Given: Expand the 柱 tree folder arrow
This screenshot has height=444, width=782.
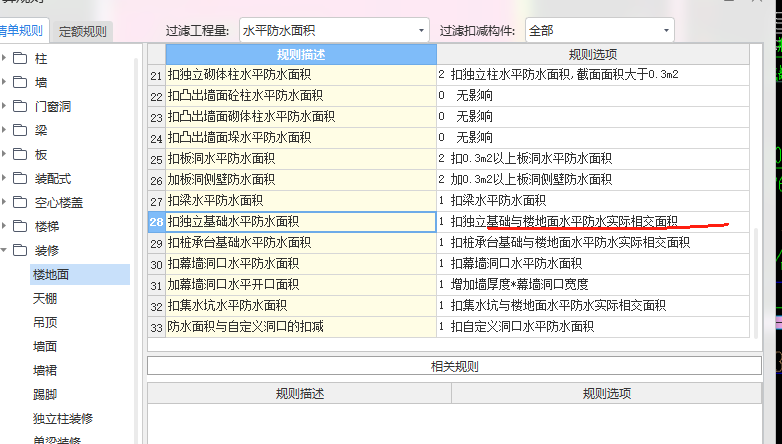Looking at the screenshot, I should click(x=3, y=58).
